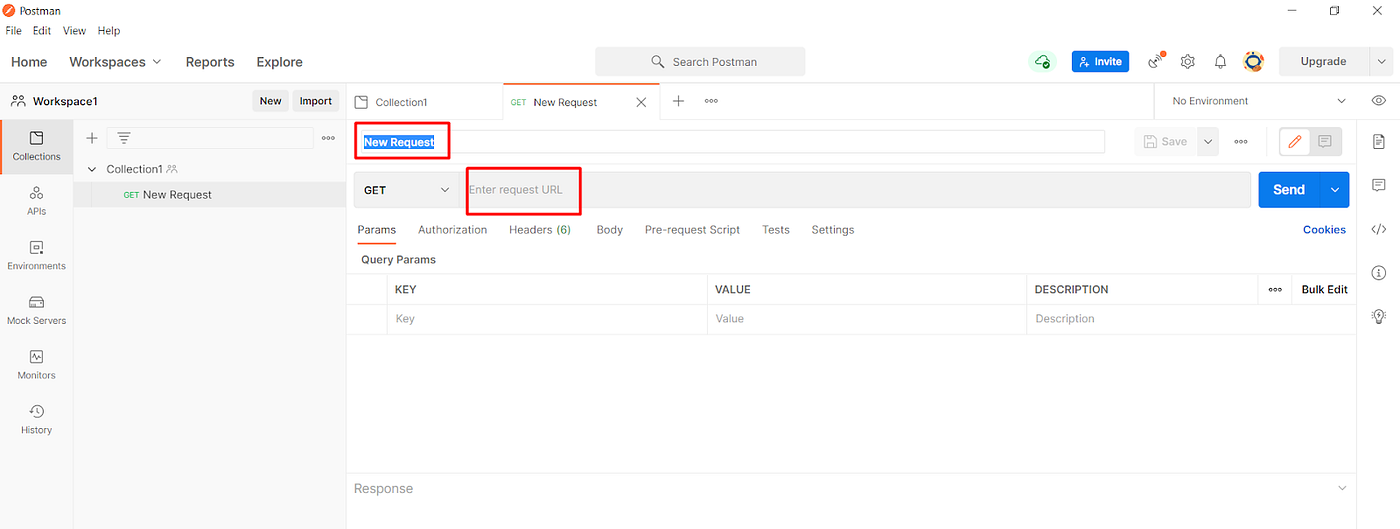Screen dimensions: 1400x529
Task: Open the settings gear icon
Action: point(1188,61)
